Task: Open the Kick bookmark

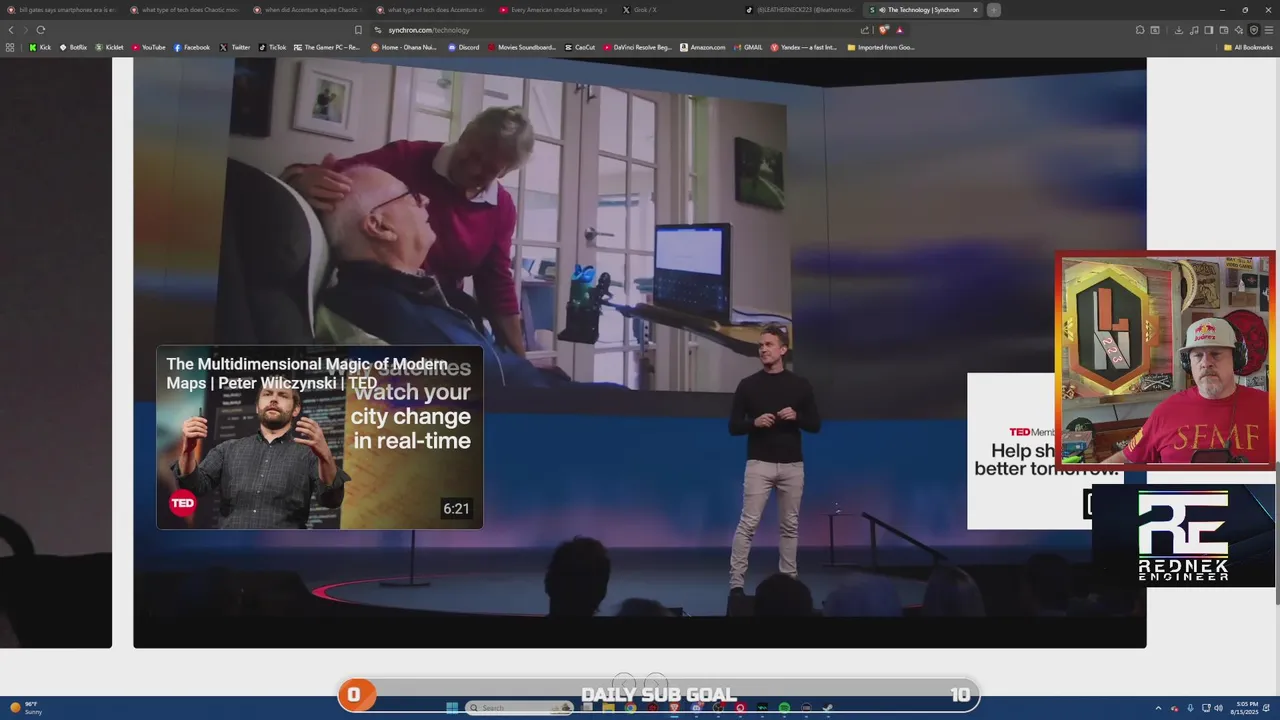Action: pos(40,47)
